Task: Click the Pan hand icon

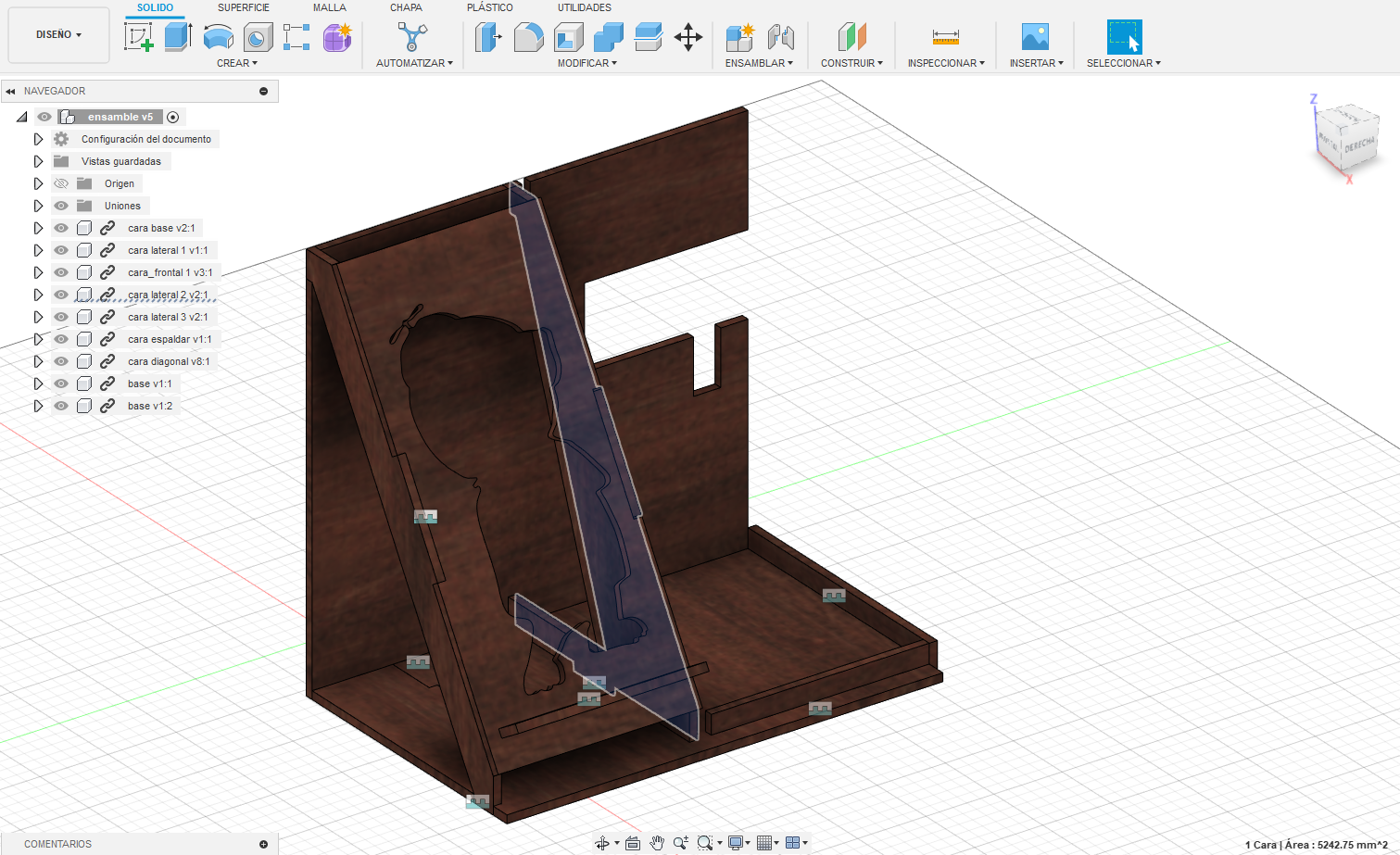Action: point(657,843)
